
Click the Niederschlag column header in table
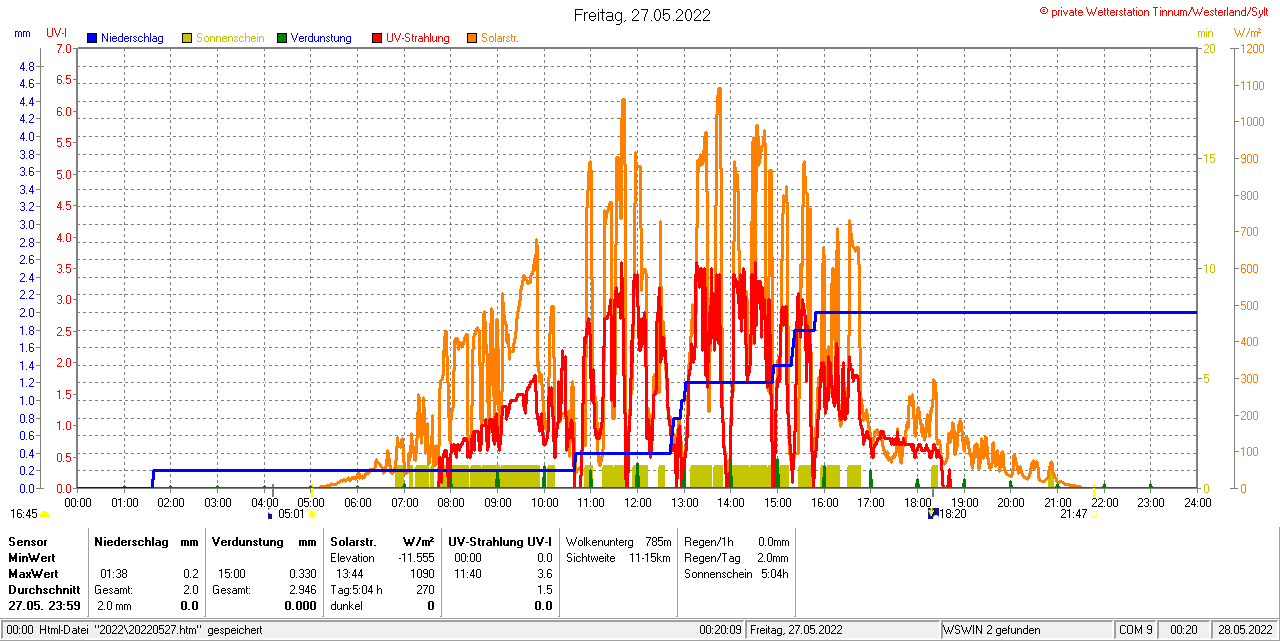coord(132,541)
